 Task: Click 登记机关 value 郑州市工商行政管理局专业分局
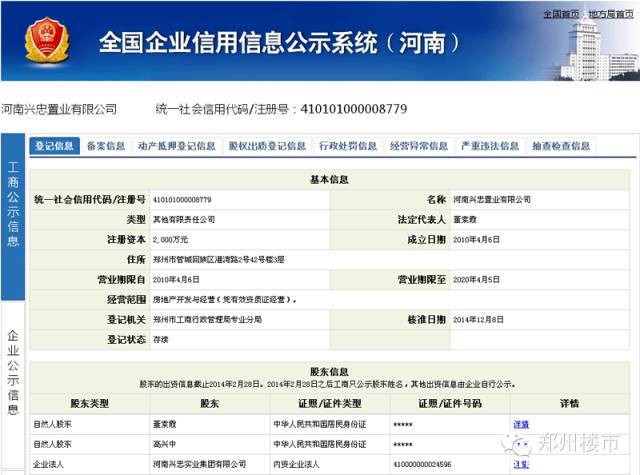[207, 320]
